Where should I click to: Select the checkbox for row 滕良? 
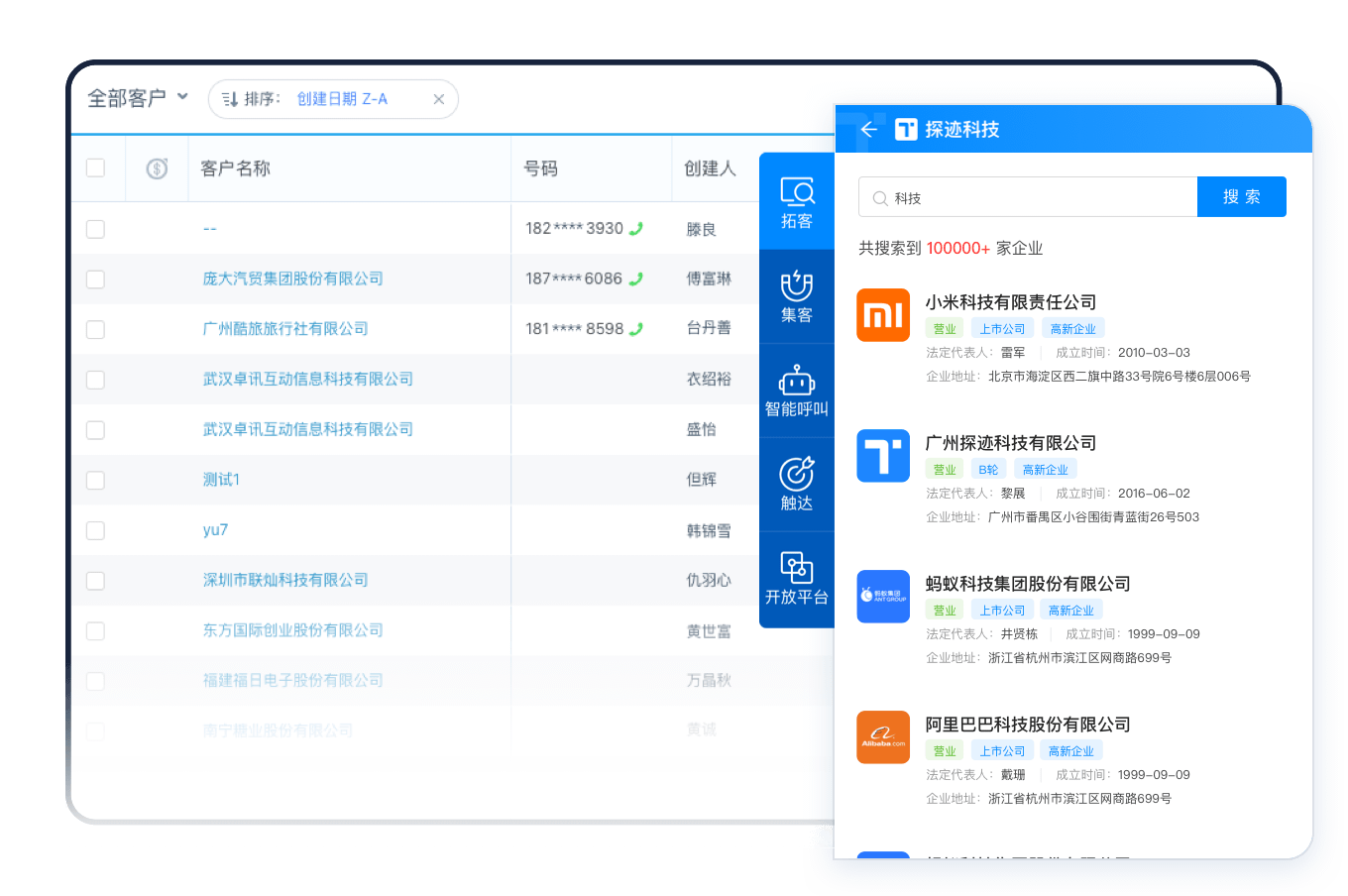tap(95, 229)
